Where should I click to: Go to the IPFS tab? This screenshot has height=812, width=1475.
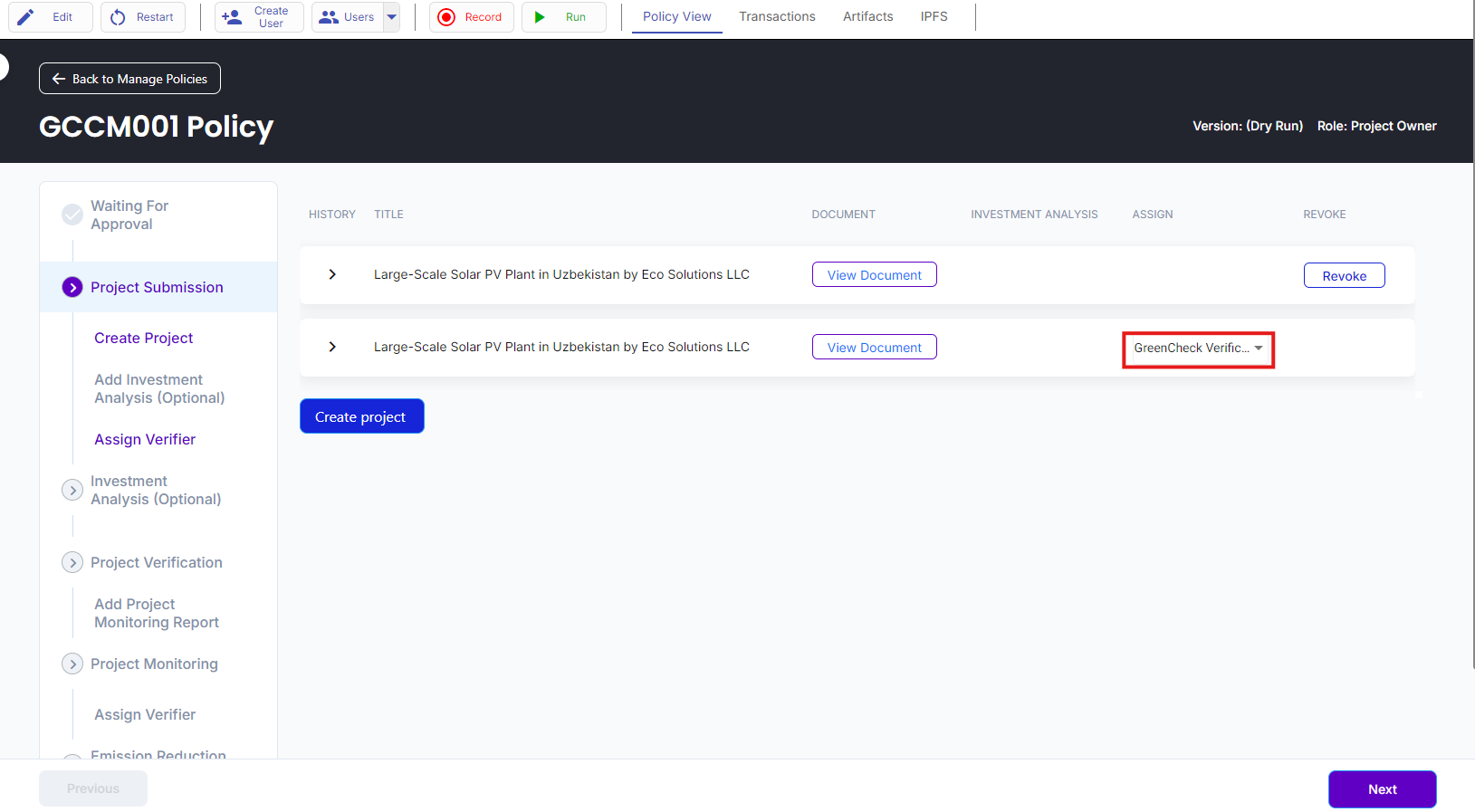coord(934,16)
